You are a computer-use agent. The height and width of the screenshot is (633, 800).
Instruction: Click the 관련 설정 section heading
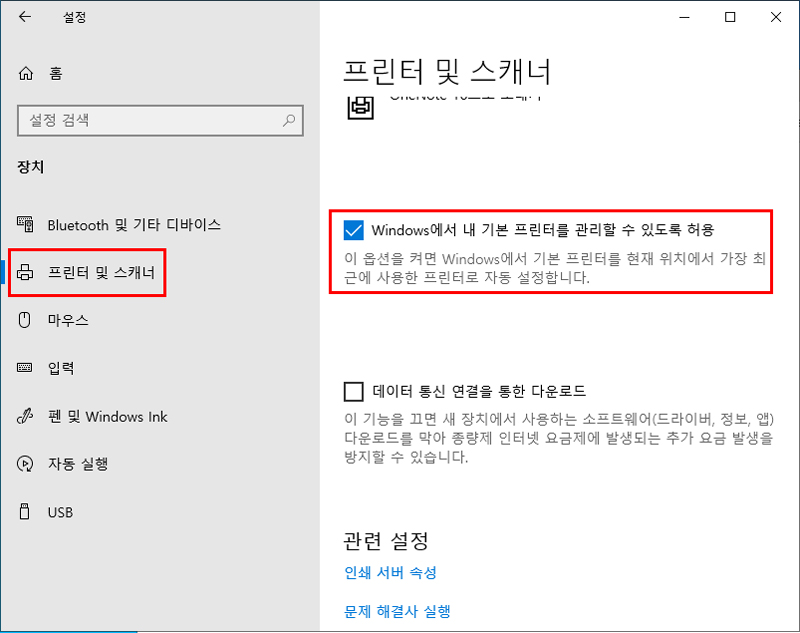386,541
